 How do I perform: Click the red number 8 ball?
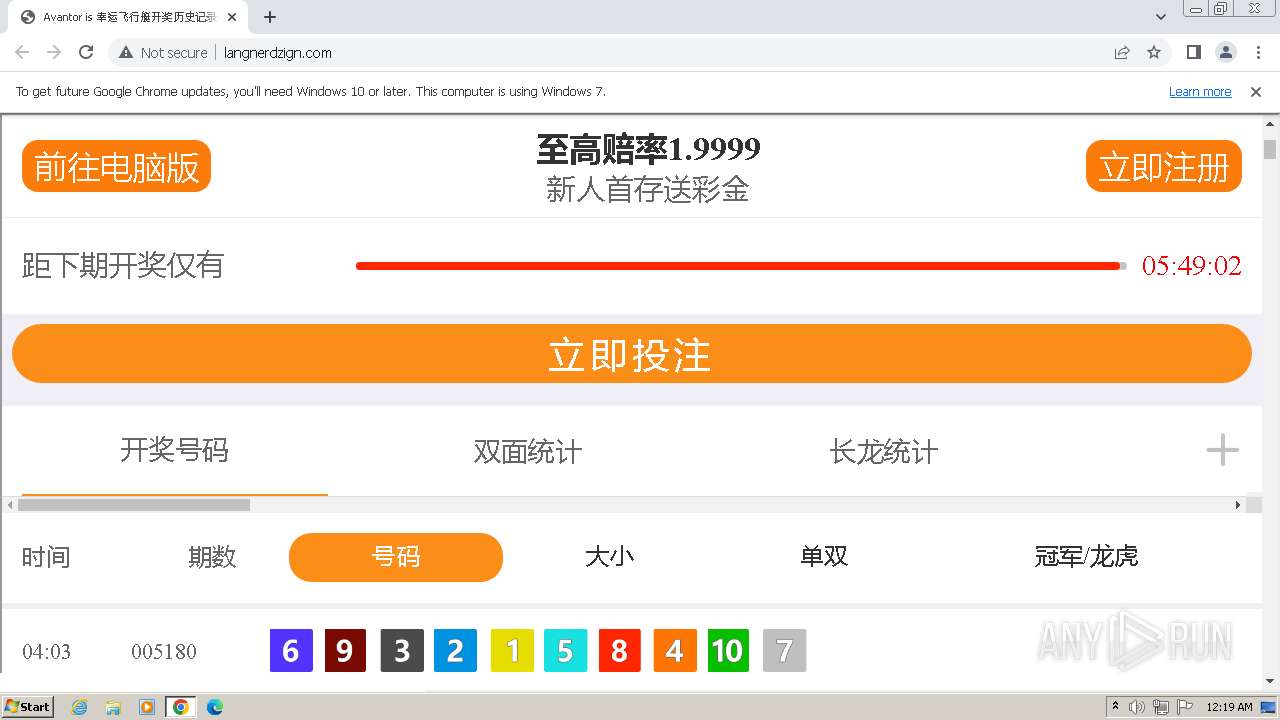click(x=619, y=651)
